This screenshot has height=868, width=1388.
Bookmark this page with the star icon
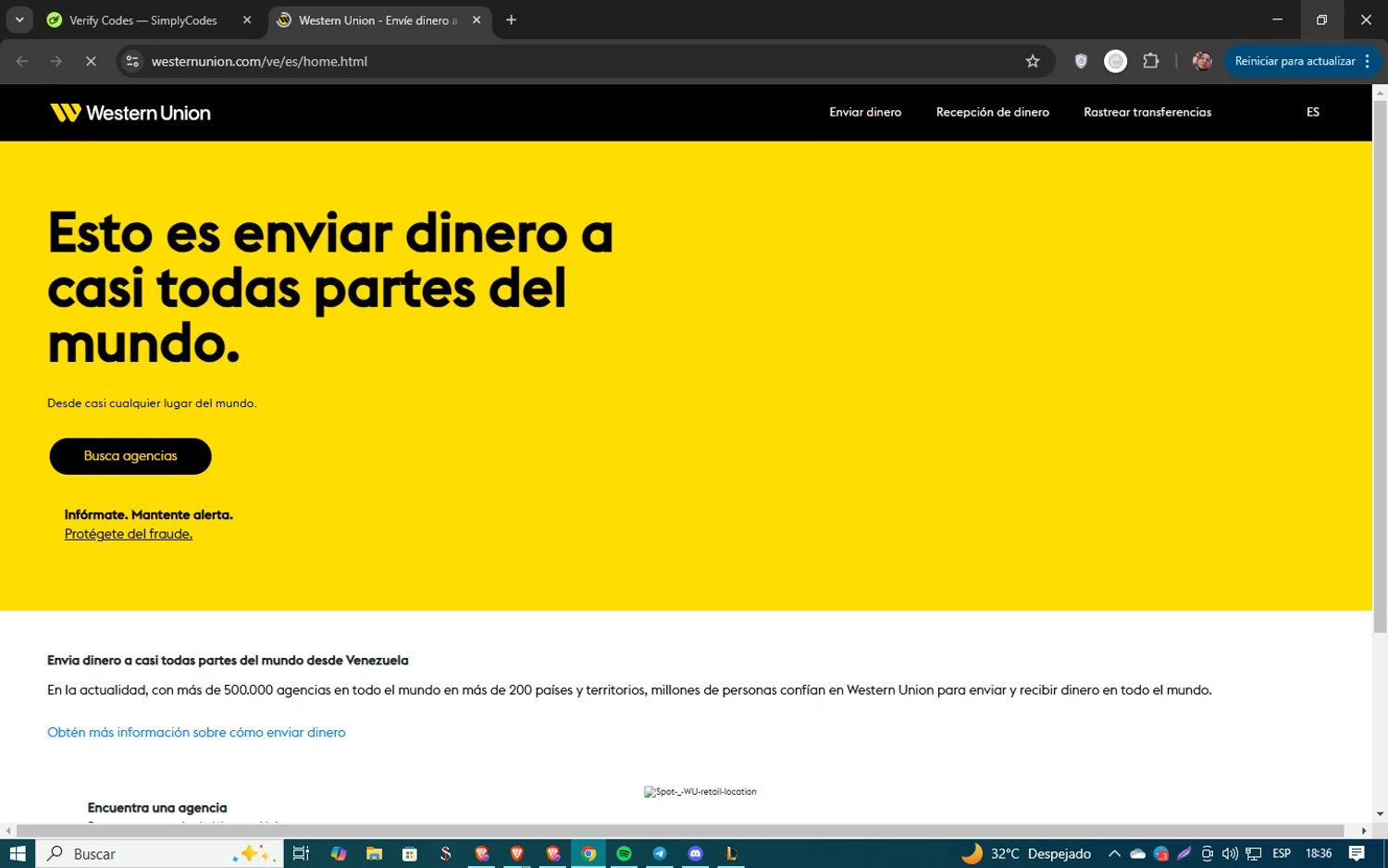(1033, 61)
